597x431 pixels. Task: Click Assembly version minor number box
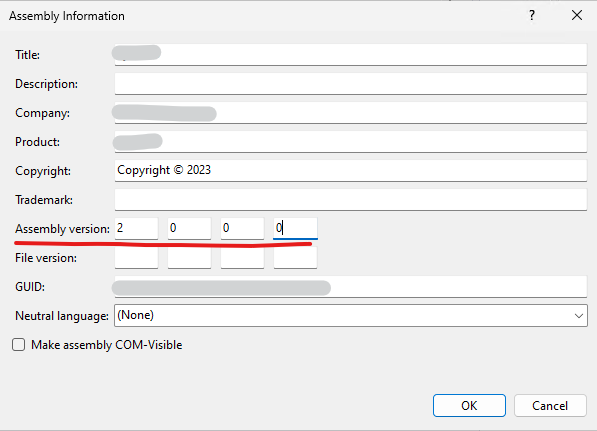189,228
